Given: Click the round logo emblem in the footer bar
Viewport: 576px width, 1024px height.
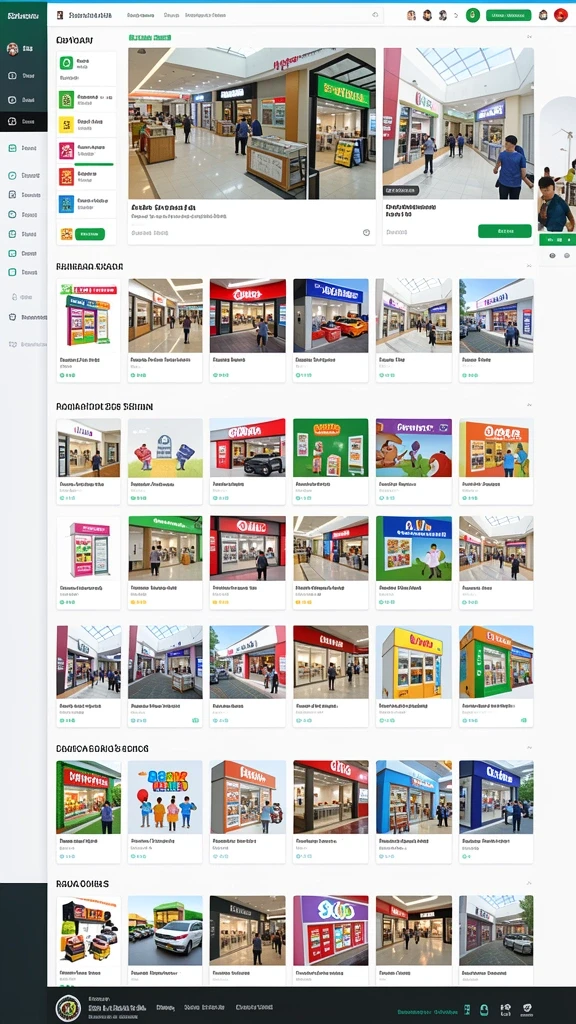Looking at the screenshot, I should tap(68, 1008).
